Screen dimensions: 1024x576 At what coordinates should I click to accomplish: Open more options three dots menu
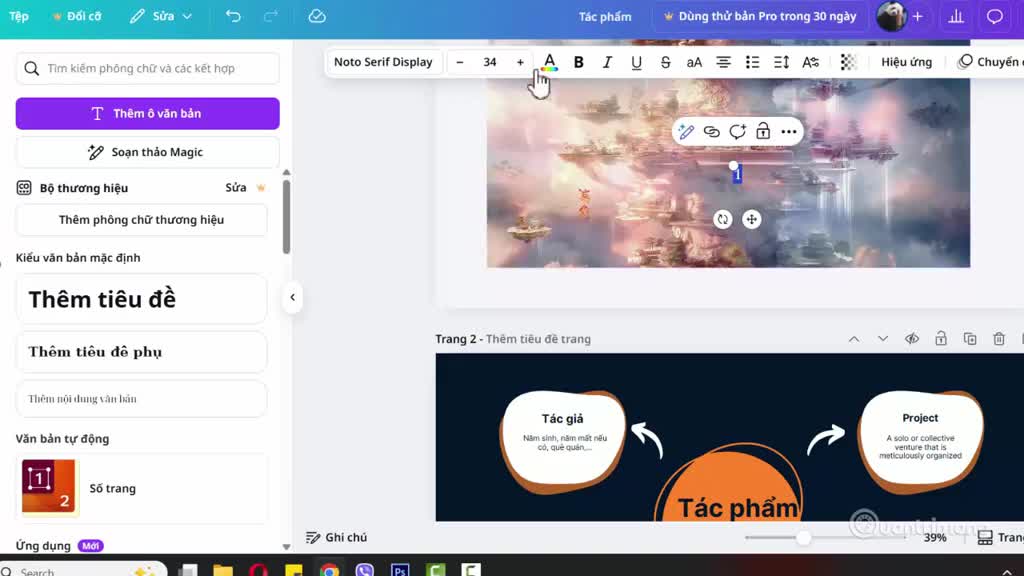789,132
